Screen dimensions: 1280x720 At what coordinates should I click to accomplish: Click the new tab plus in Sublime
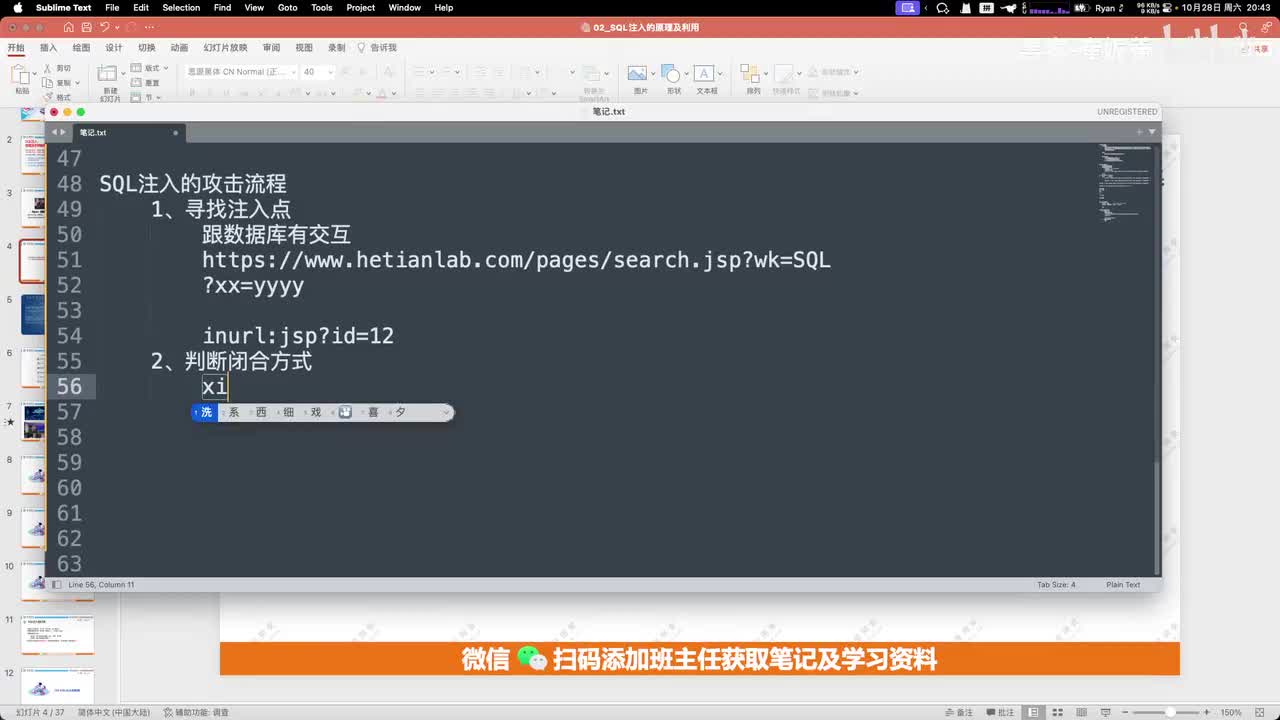(x=1139, y=132)
